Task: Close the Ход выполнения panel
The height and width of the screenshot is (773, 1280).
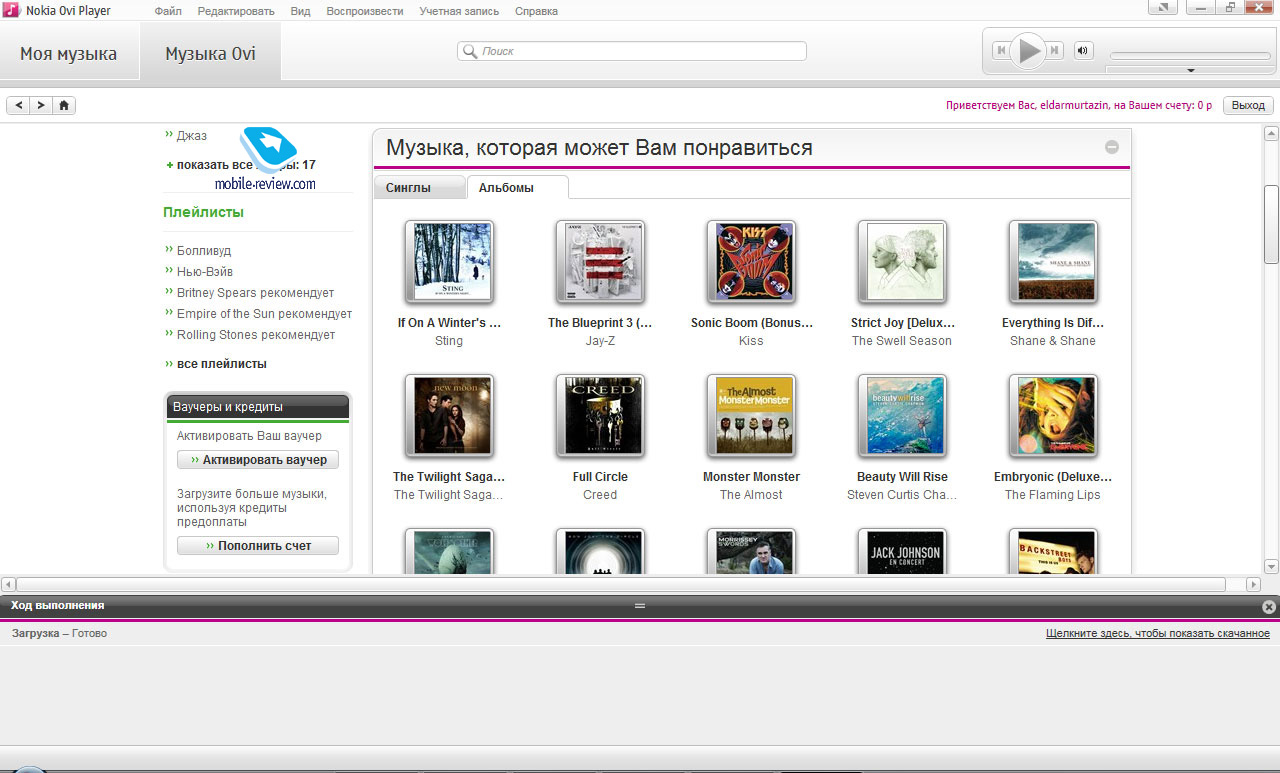Action: pos(1269,606)
